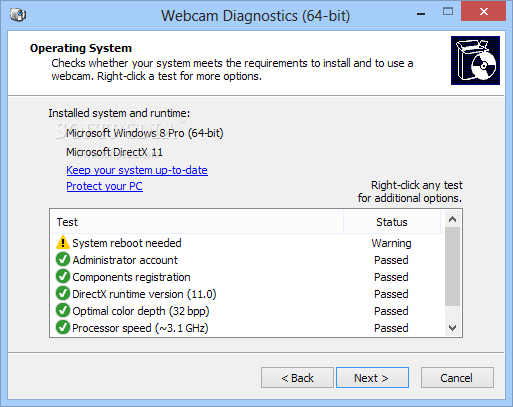Open the Protect your PC link
513x407 pixels.
pyautogui.click(x=105, y=186)
